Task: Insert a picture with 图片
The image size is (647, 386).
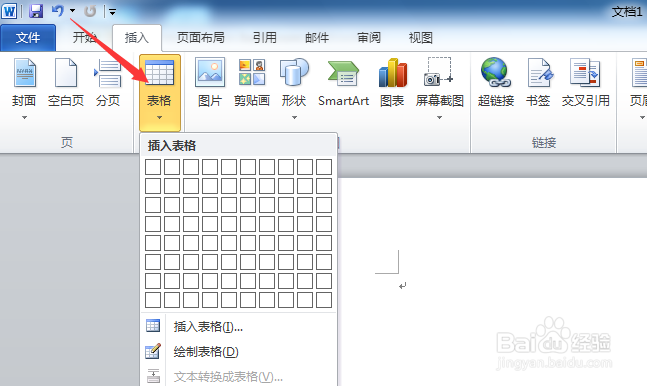Action: (x=210, y=83)
